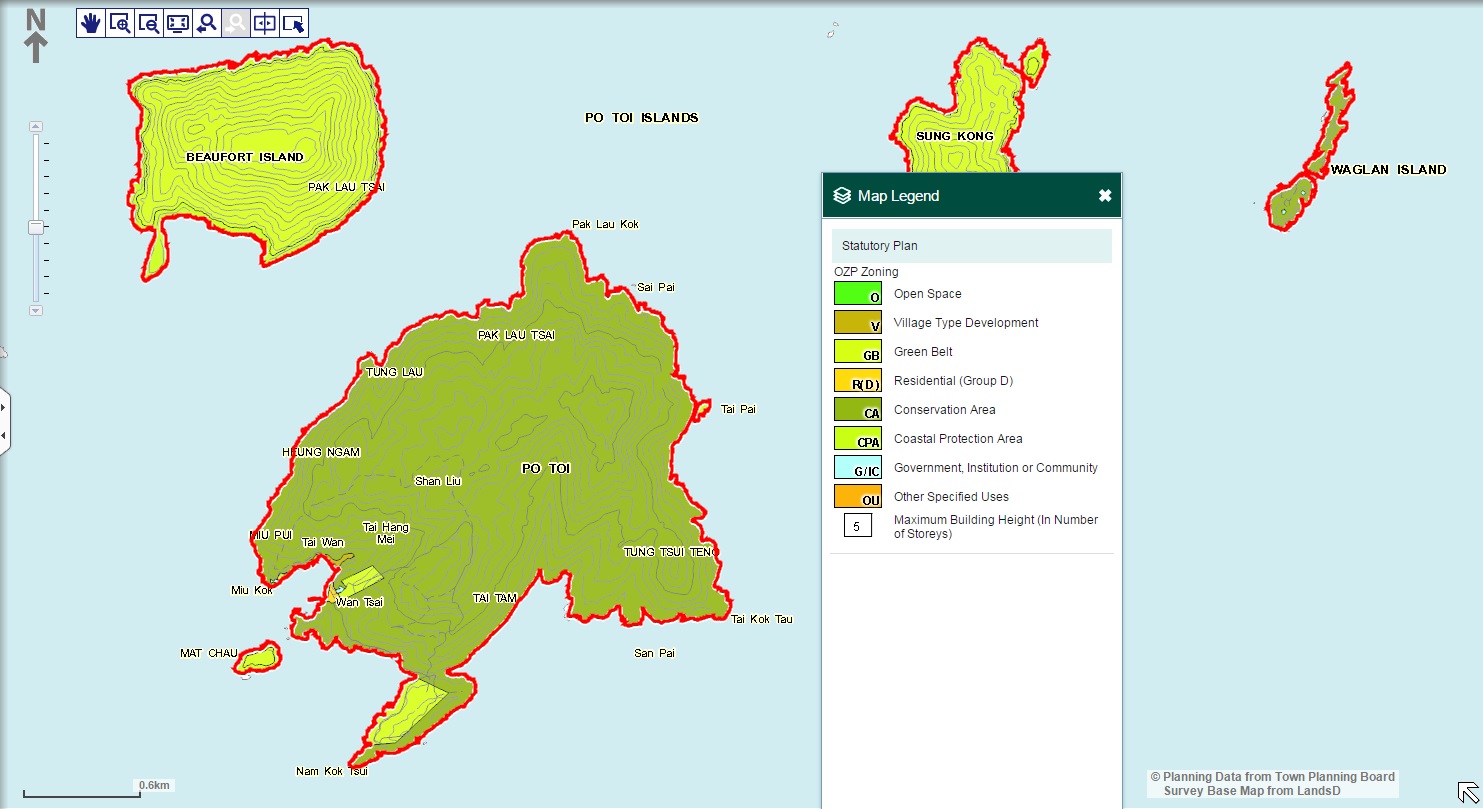The height and width of the screenshot is (809, 1483).
Task: Activate the zoom-in box tool
Action: (120, 24)
